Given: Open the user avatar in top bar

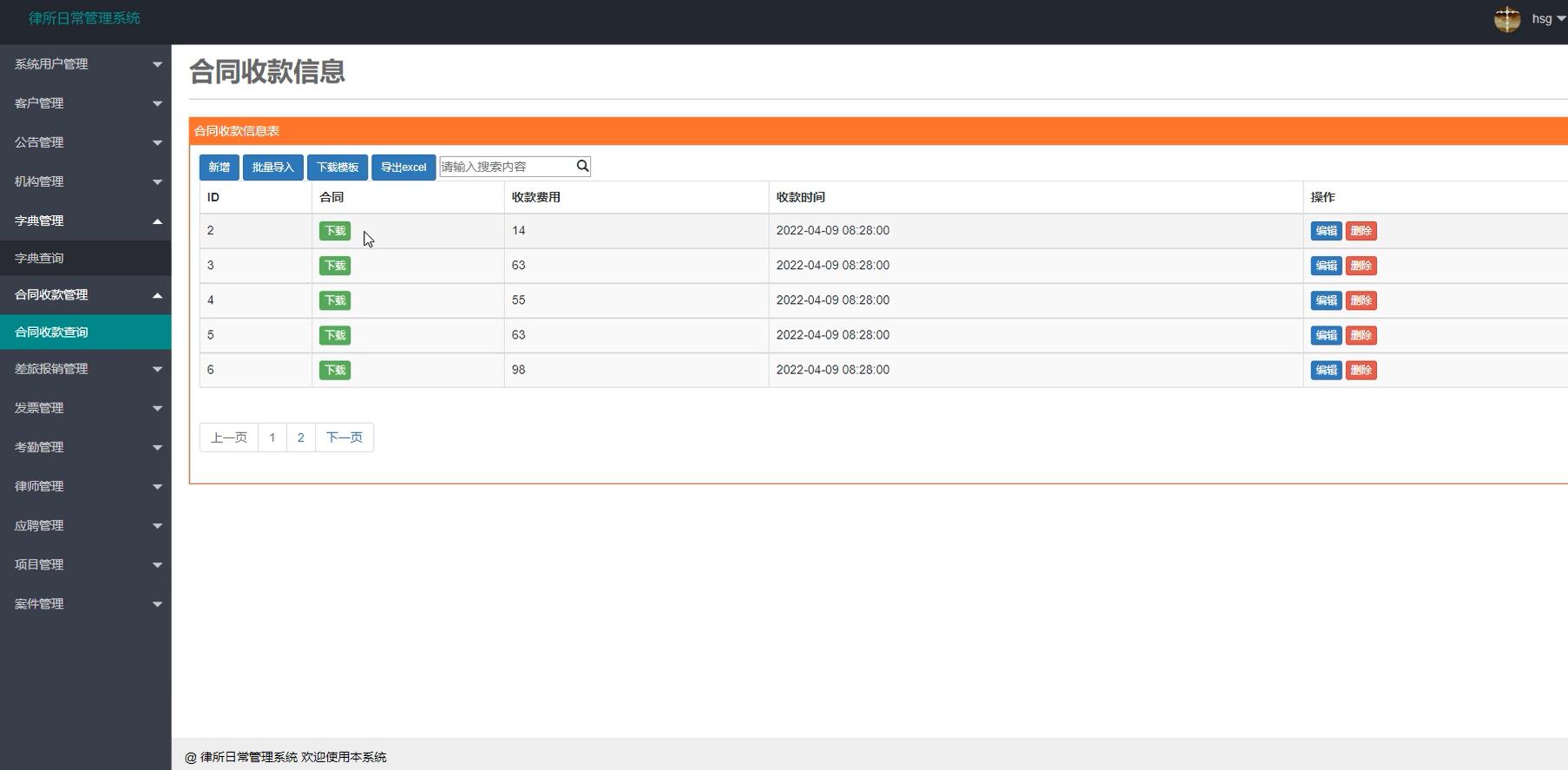Looking at the screenshot, I should coord(1506,19).
